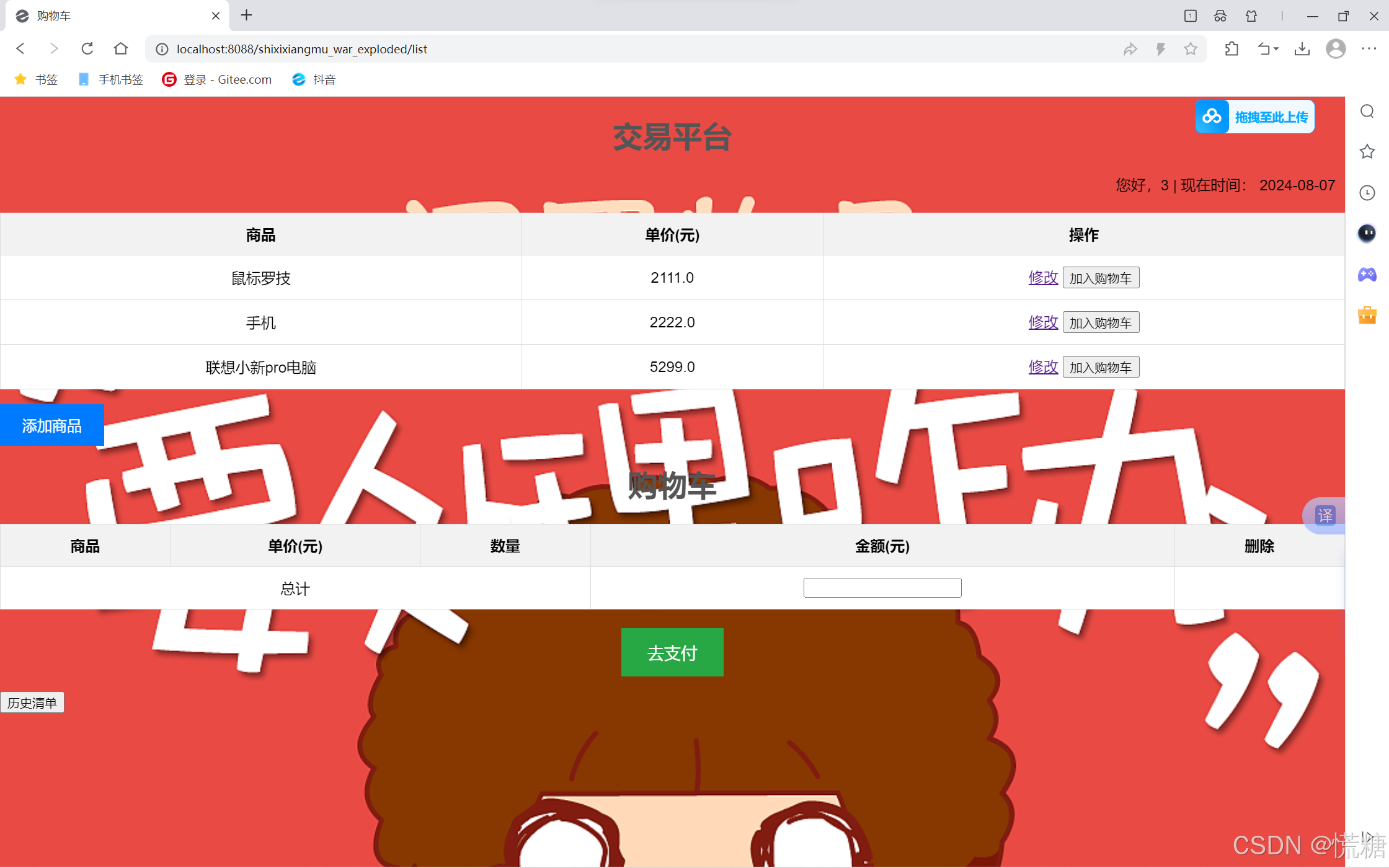Open the tab count indicator icon

point(1191,16)
